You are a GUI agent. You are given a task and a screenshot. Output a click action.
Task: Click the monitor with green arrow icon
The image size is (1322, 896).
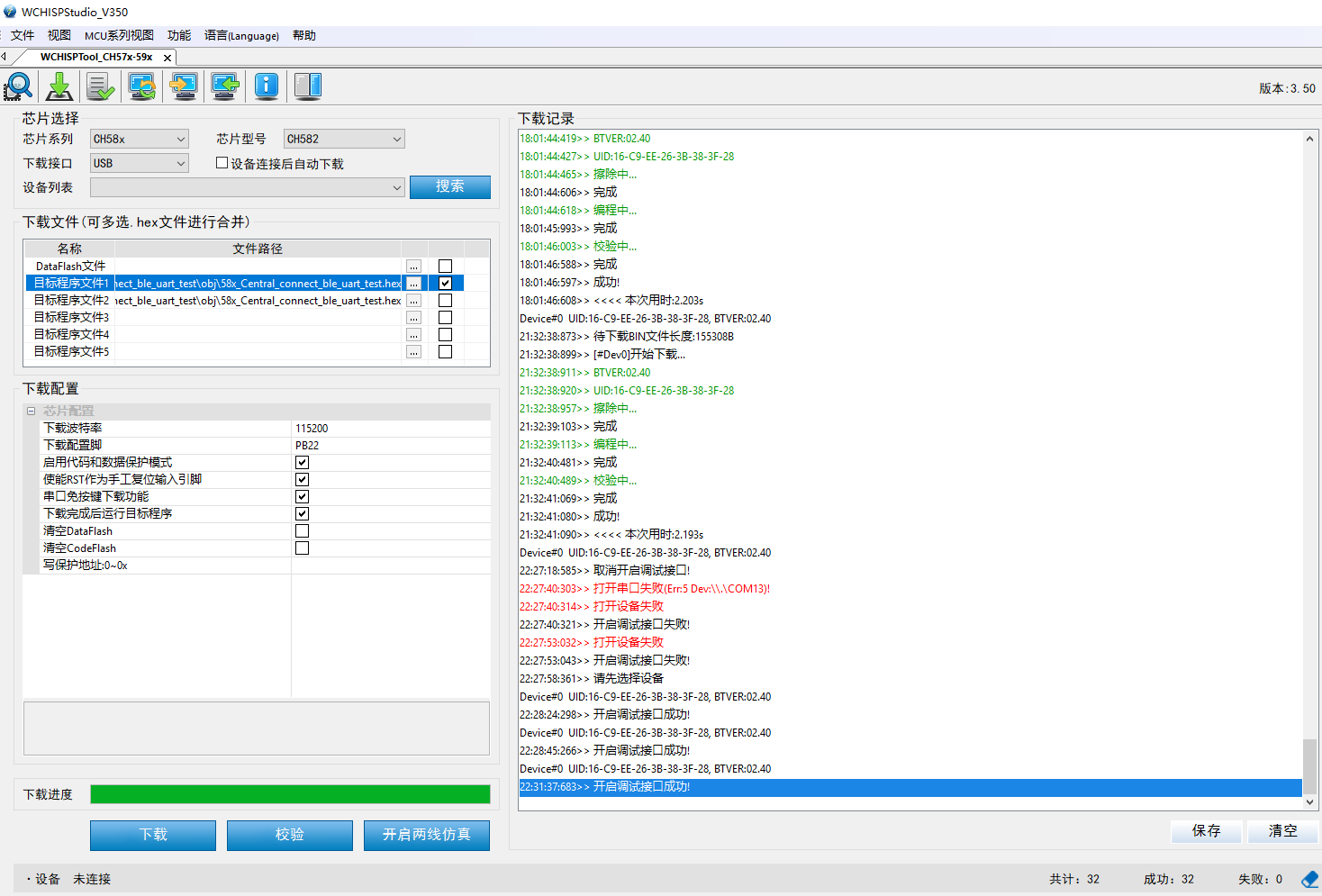point(225,86)
